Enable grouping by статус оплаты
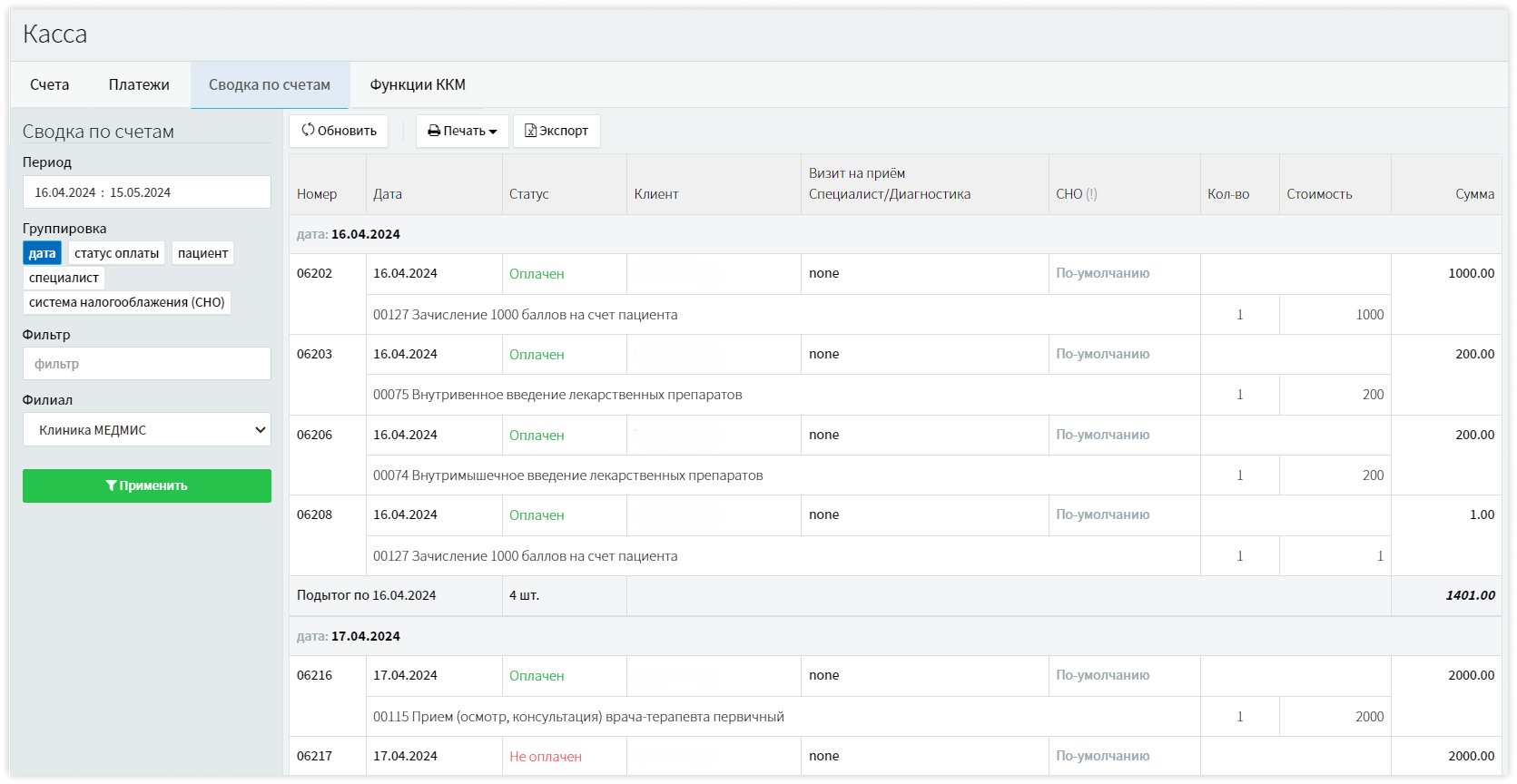This screenshot has height=784, width=1517. (116, 253)
